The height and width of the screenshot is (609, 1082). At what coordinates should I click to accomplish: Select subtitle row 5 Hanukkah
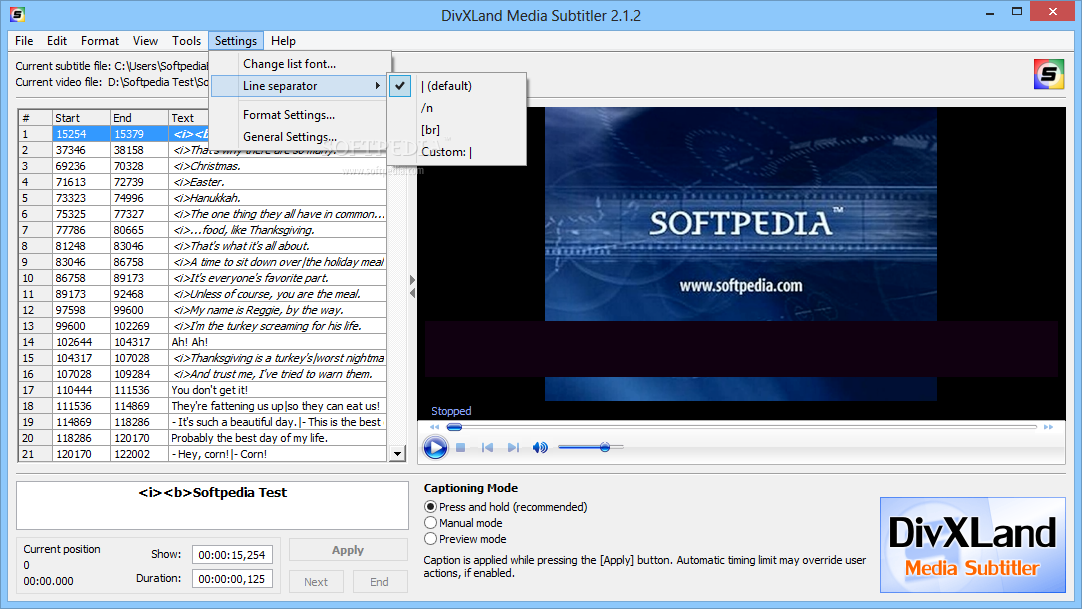(202, 198)
